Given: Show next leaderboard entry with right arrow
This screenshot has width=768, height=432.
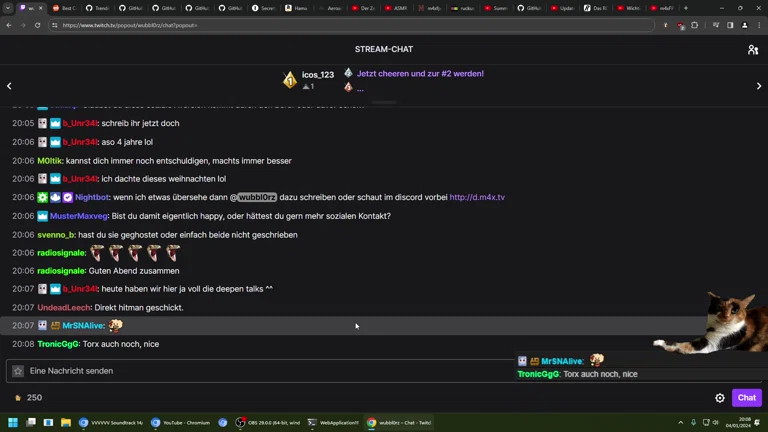Looking at the screenshot, I should pos(759,86).
